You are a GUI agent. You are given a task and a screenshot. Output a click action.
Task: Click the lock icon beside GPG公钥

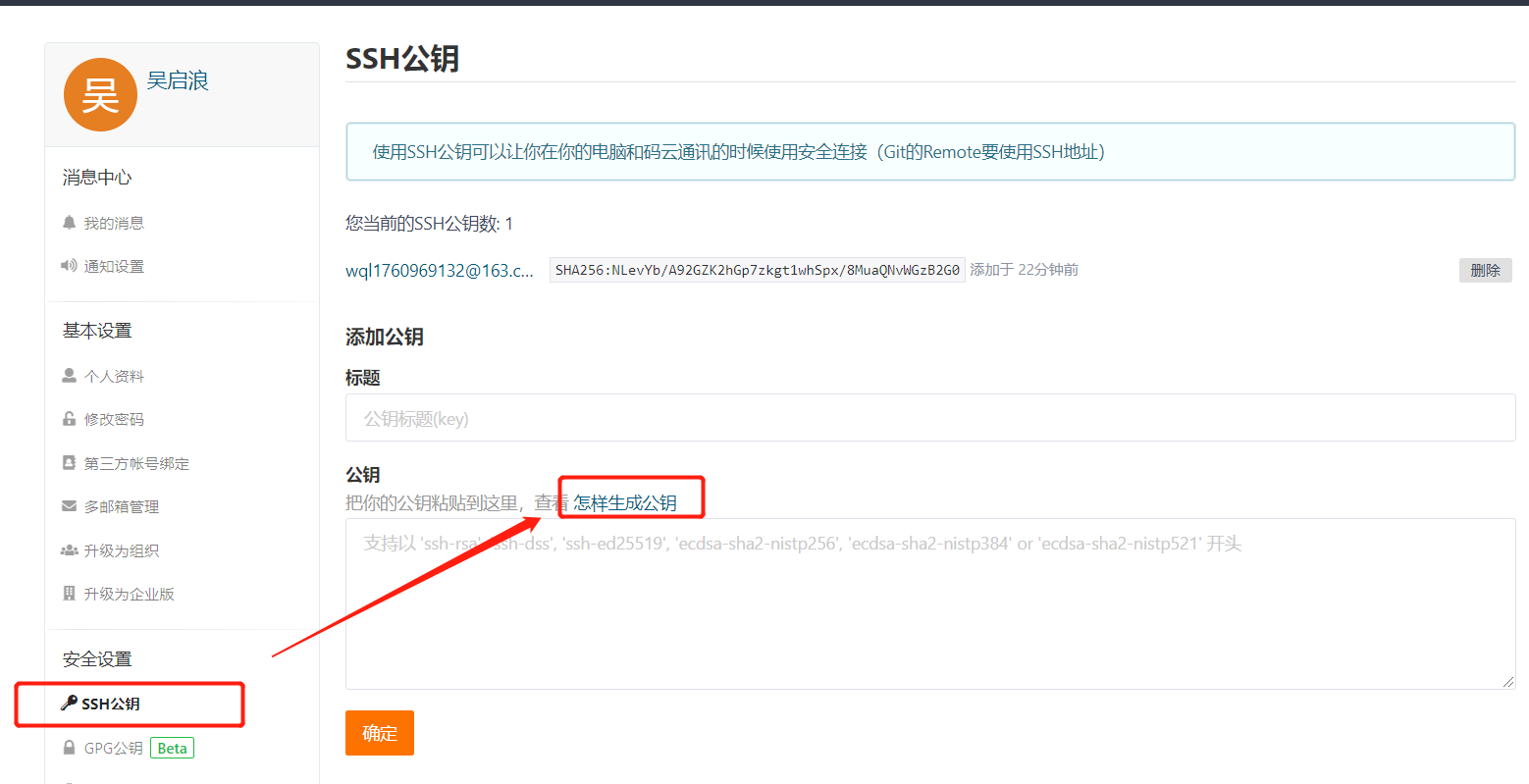coord(69,748)
